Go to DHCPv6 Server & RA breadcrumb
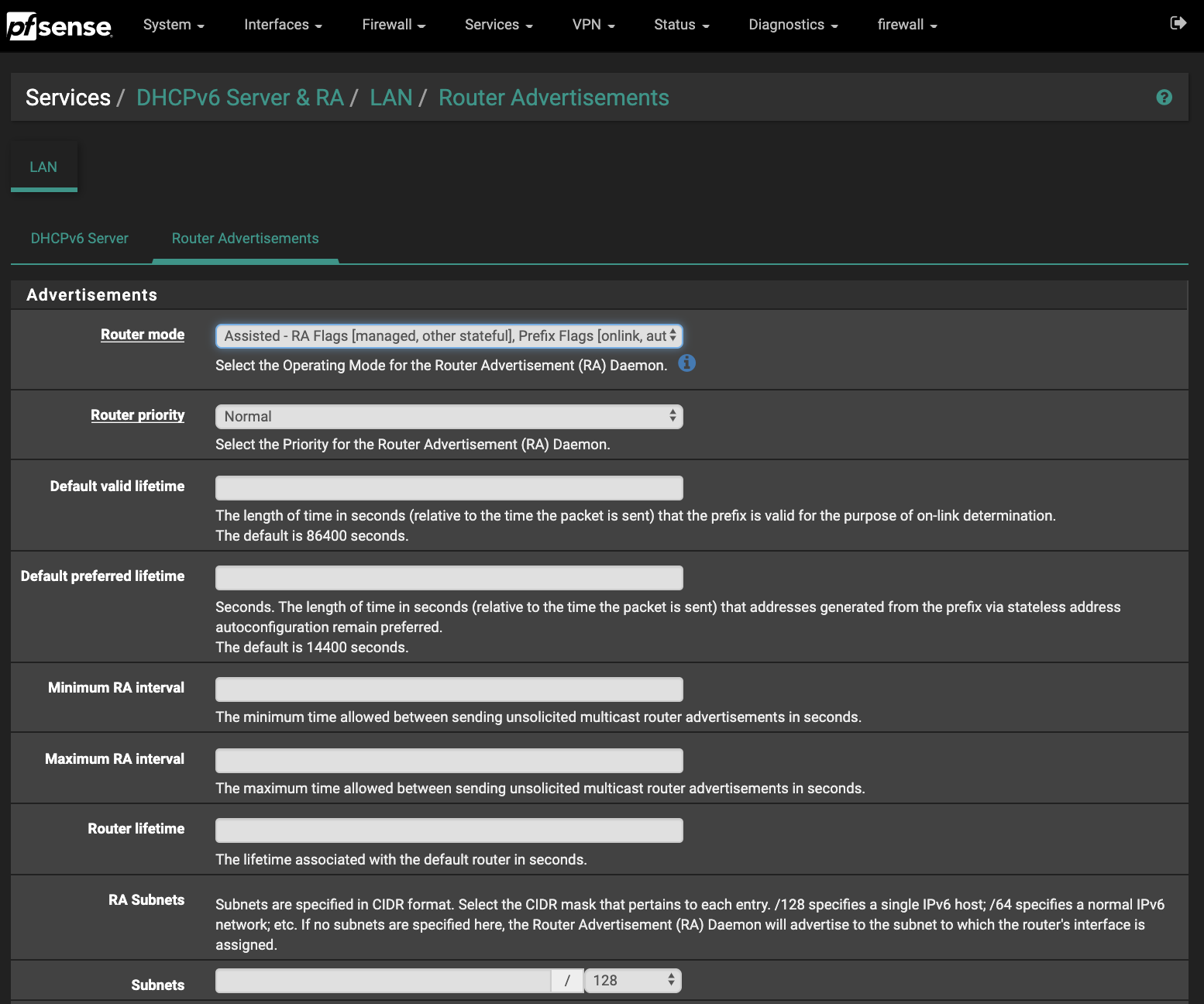Image resolution: width=1204 pixels, height=1004 pixels. (x=239, y=98)
